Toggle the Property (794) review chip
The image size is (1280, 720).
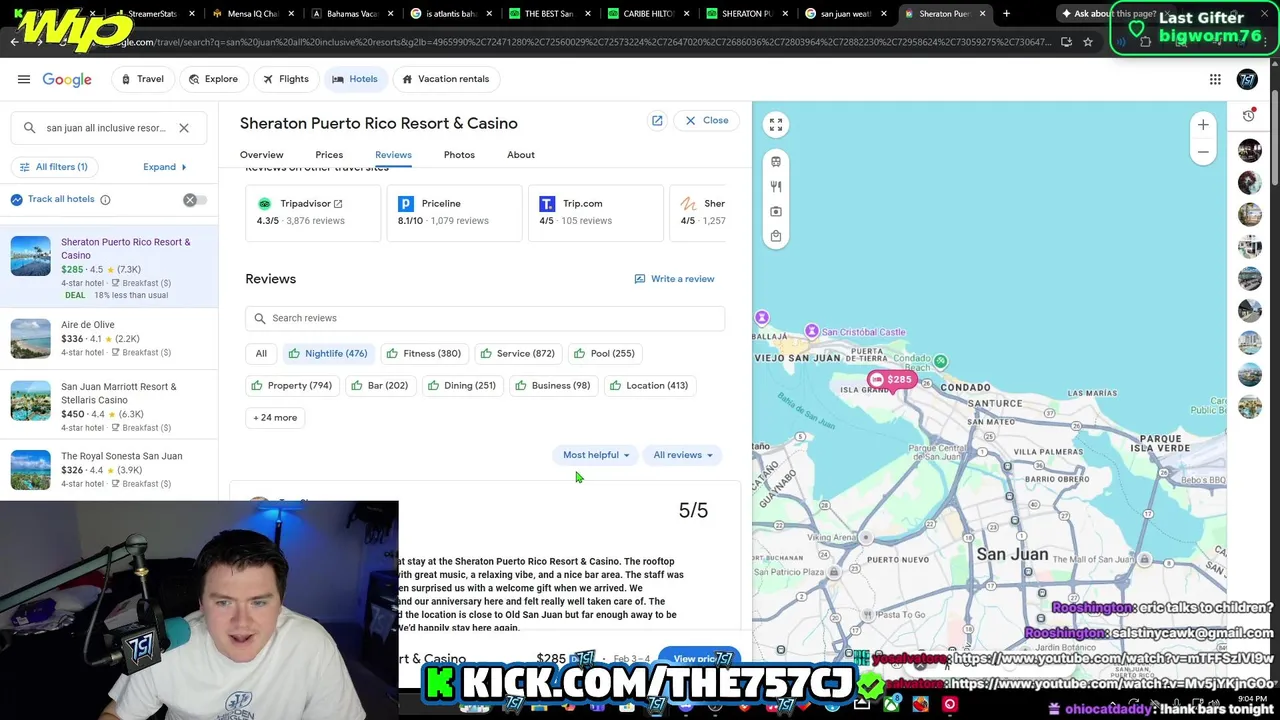coord(293,385)
